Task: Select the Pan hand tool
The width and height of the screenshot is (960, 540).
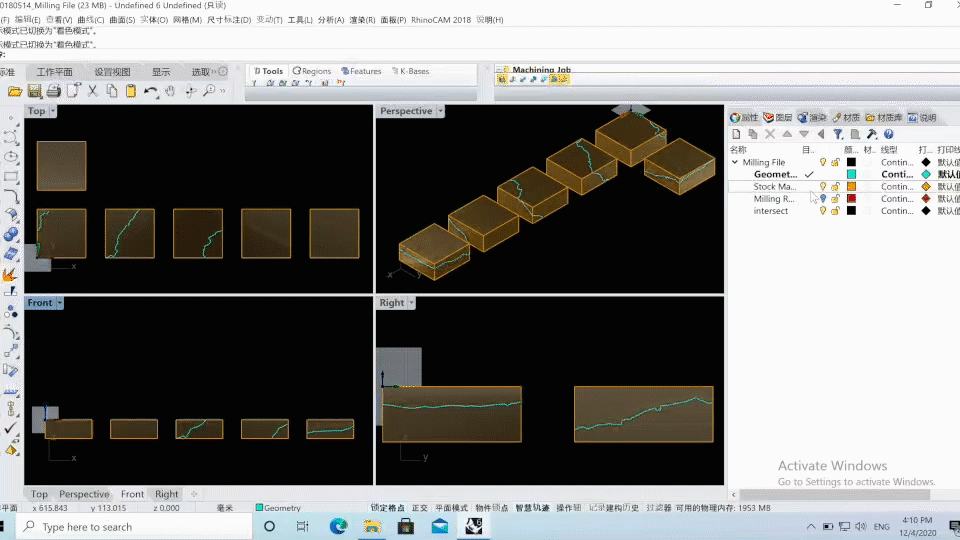Action: (x=170, y=91)
